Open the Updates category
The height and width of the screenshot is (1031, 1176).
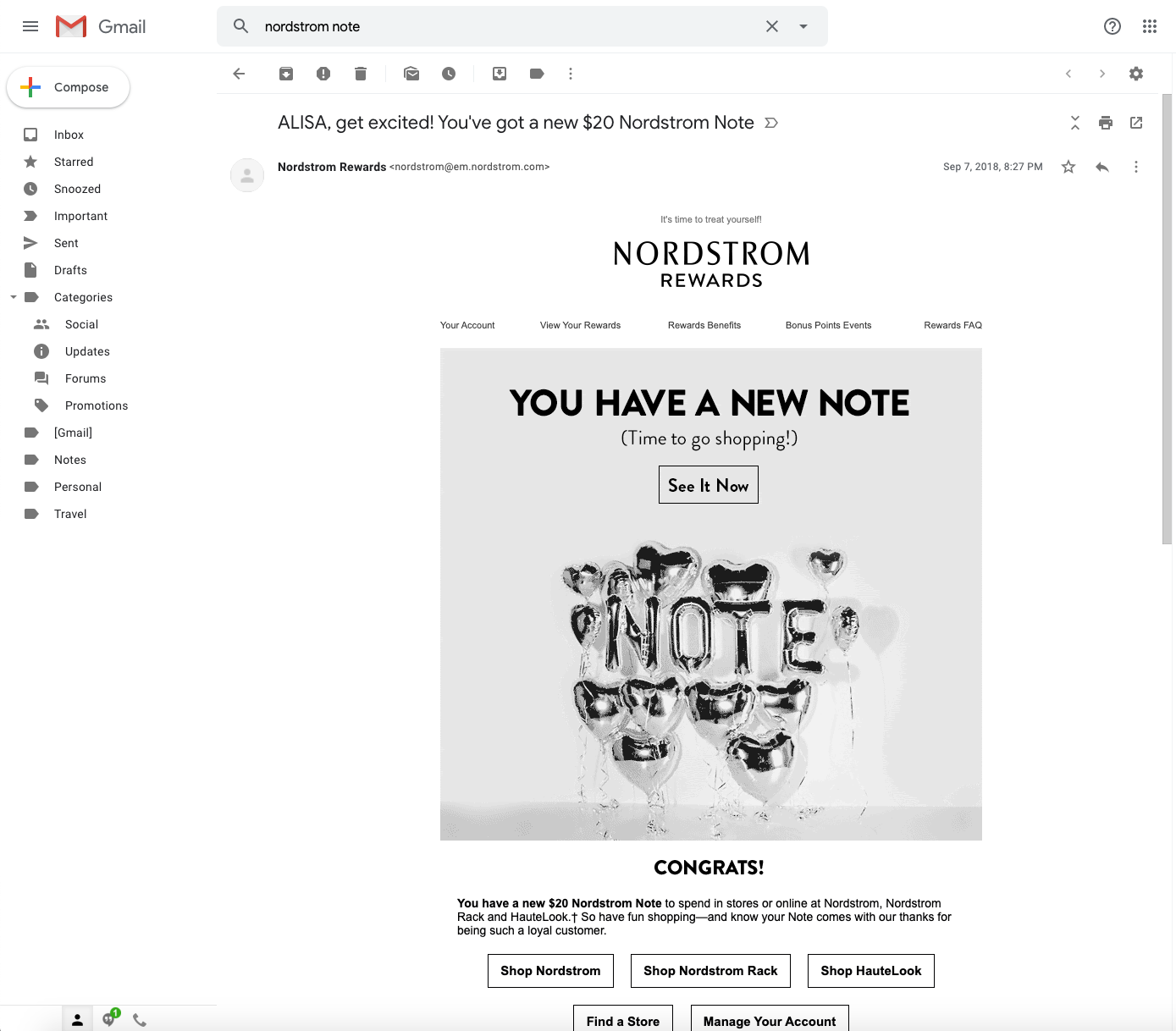pyautogui.click(x=87, y=351)
